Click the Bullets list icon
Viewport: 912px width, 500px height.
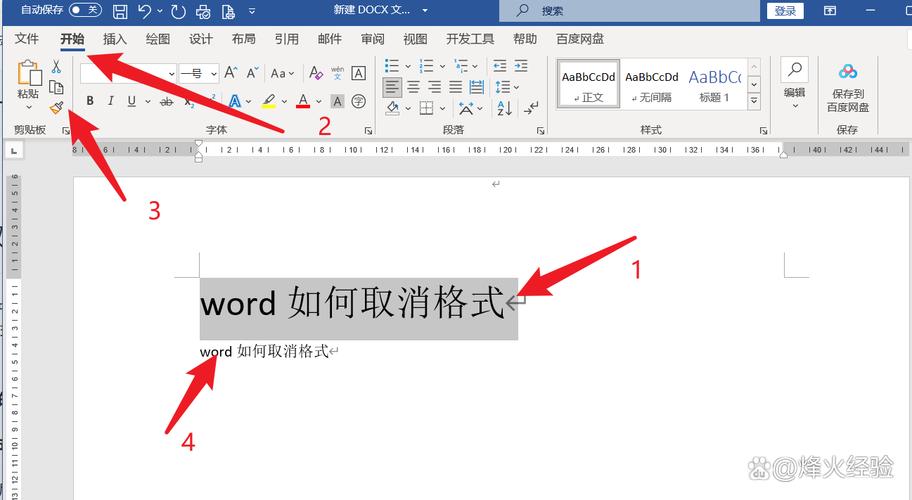point(393,66)
